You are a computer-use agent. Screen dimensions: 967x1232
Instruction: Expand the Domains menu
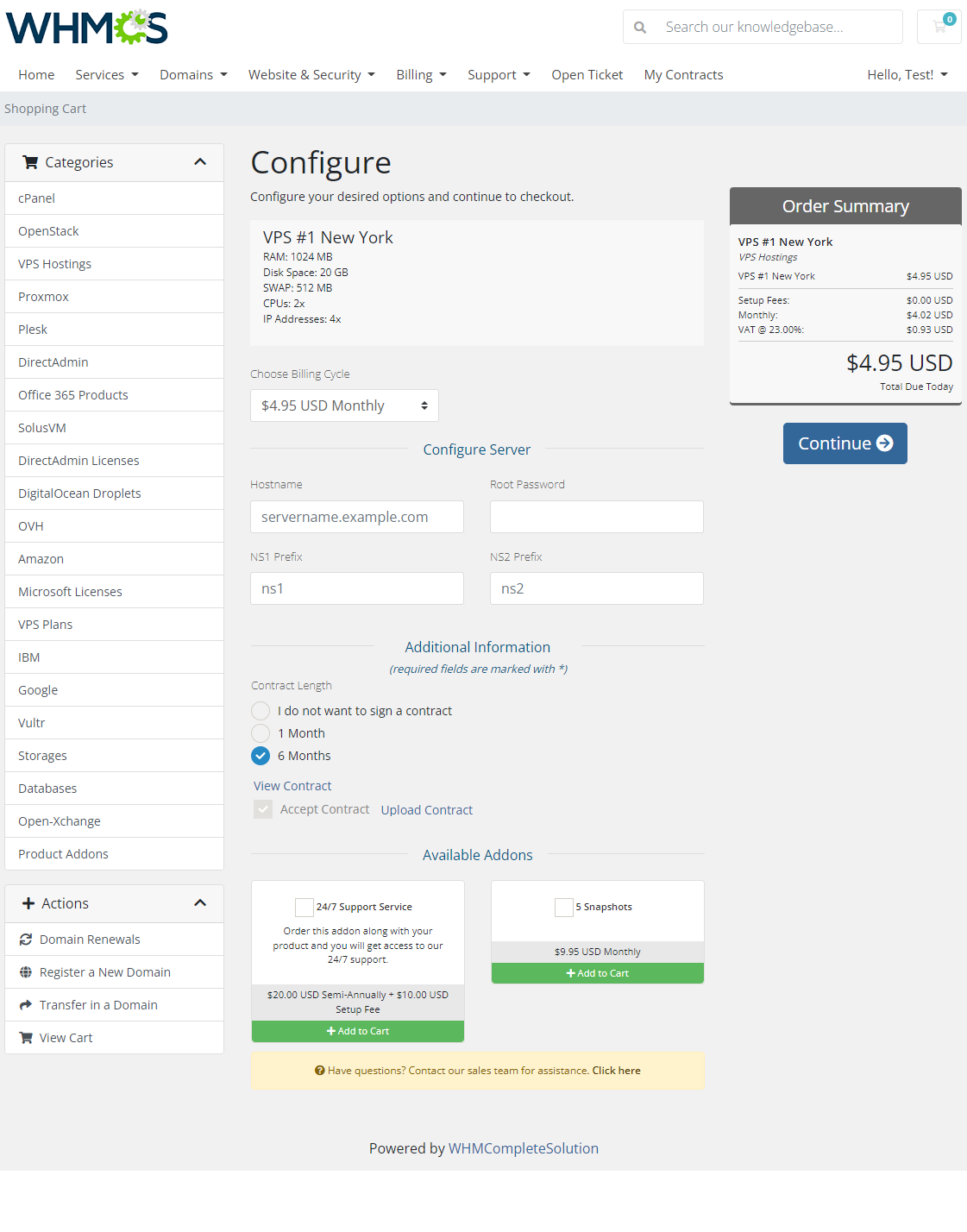pyautogui.click(x=193, y=75)
